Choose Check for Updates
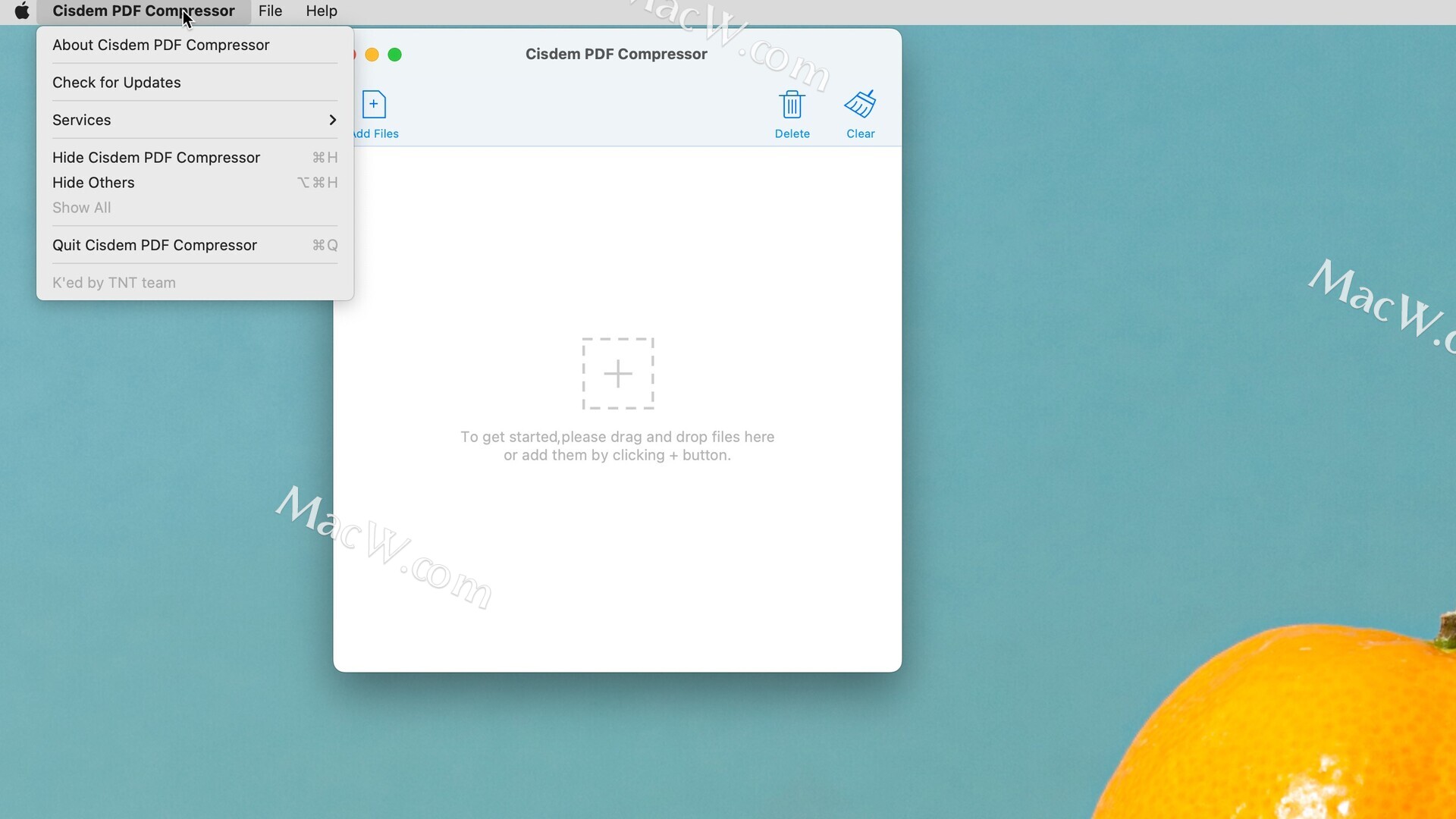The image size is (1456, 819). [x=195, y=83]
